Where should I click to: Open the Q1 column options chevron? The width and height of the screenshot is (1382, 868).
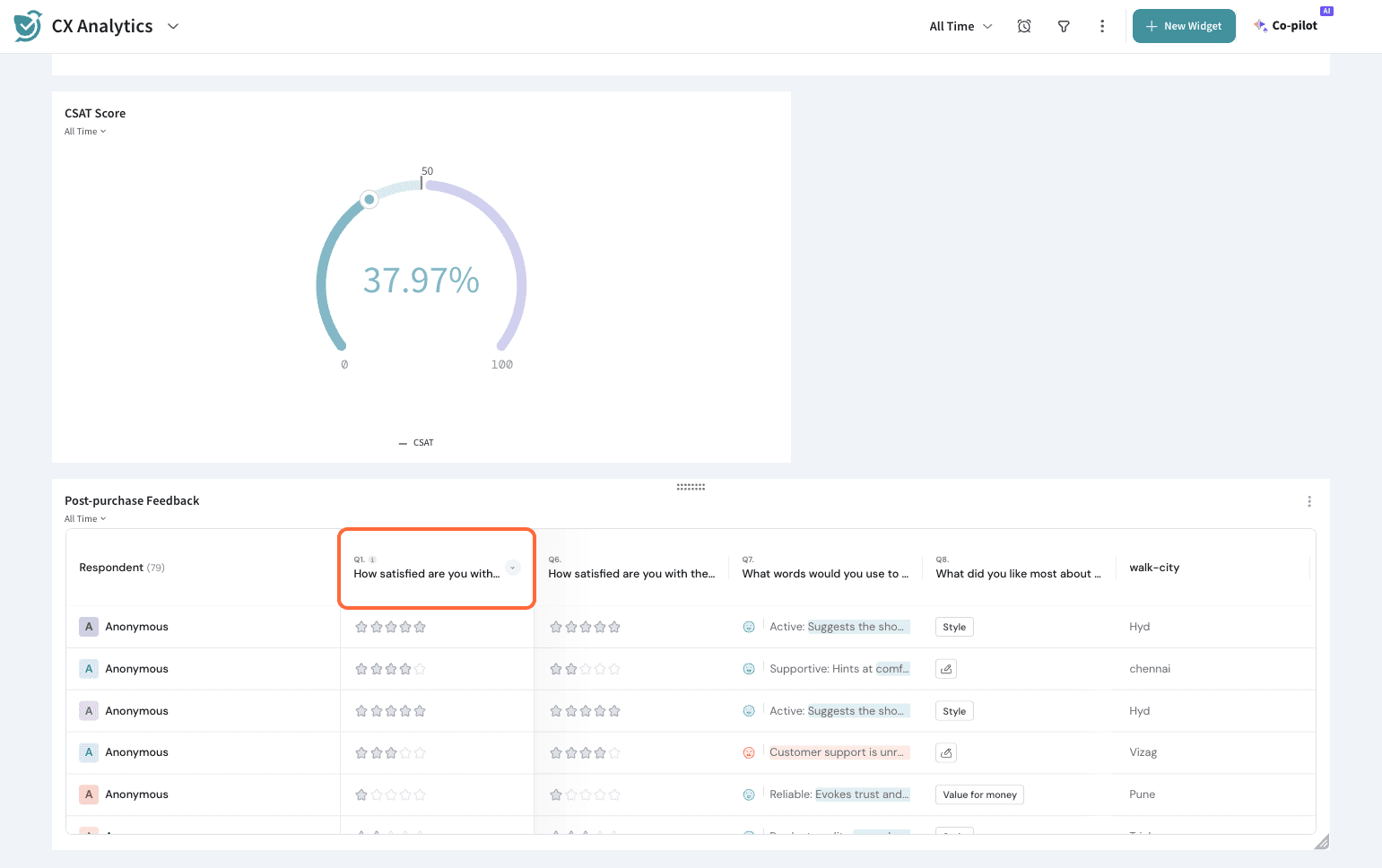tap(513, 568)
